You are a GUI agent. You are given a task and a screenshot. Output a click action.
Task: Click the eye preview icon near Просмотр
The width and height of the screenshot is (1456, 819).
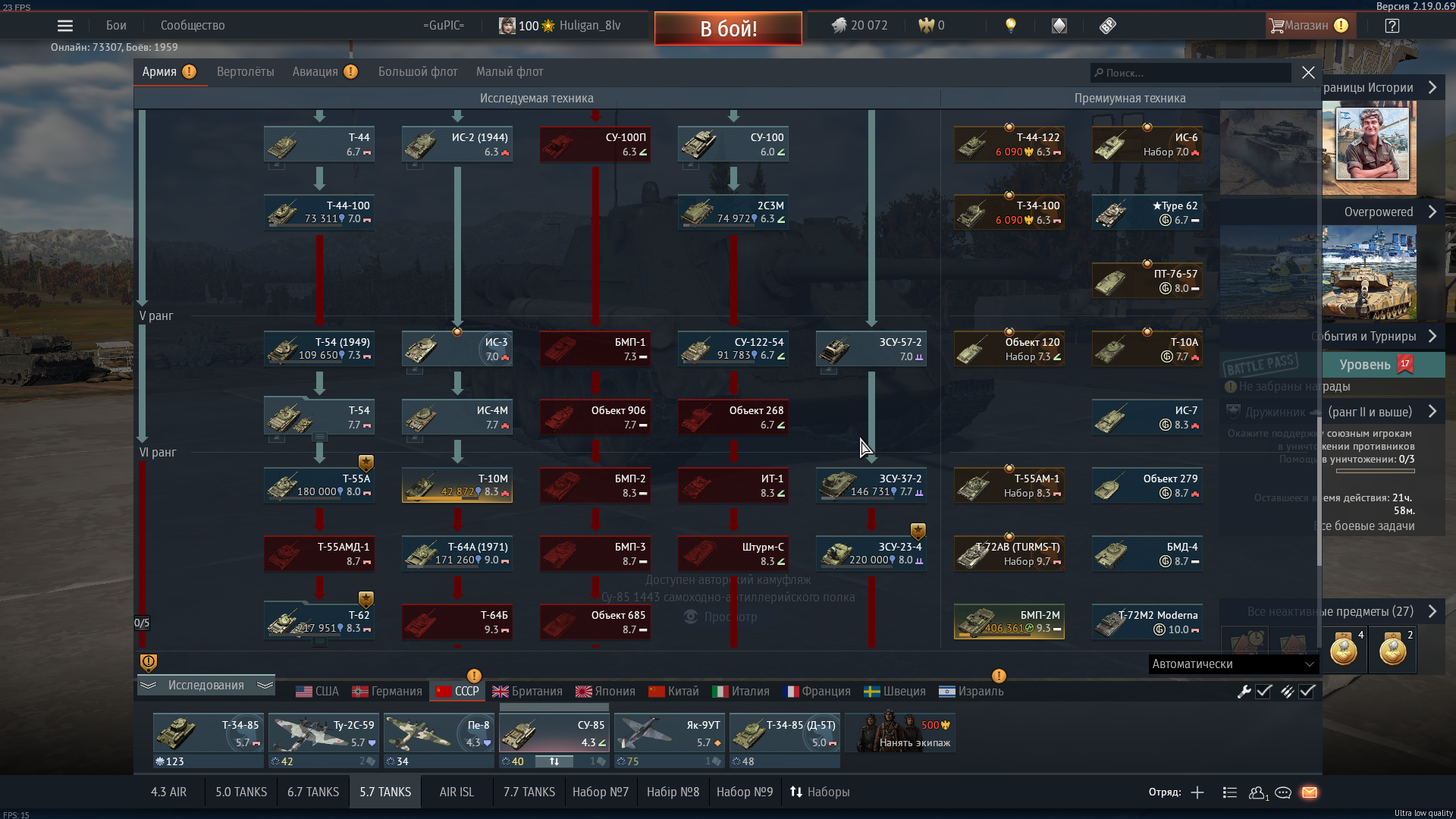(x=690, y=617)
